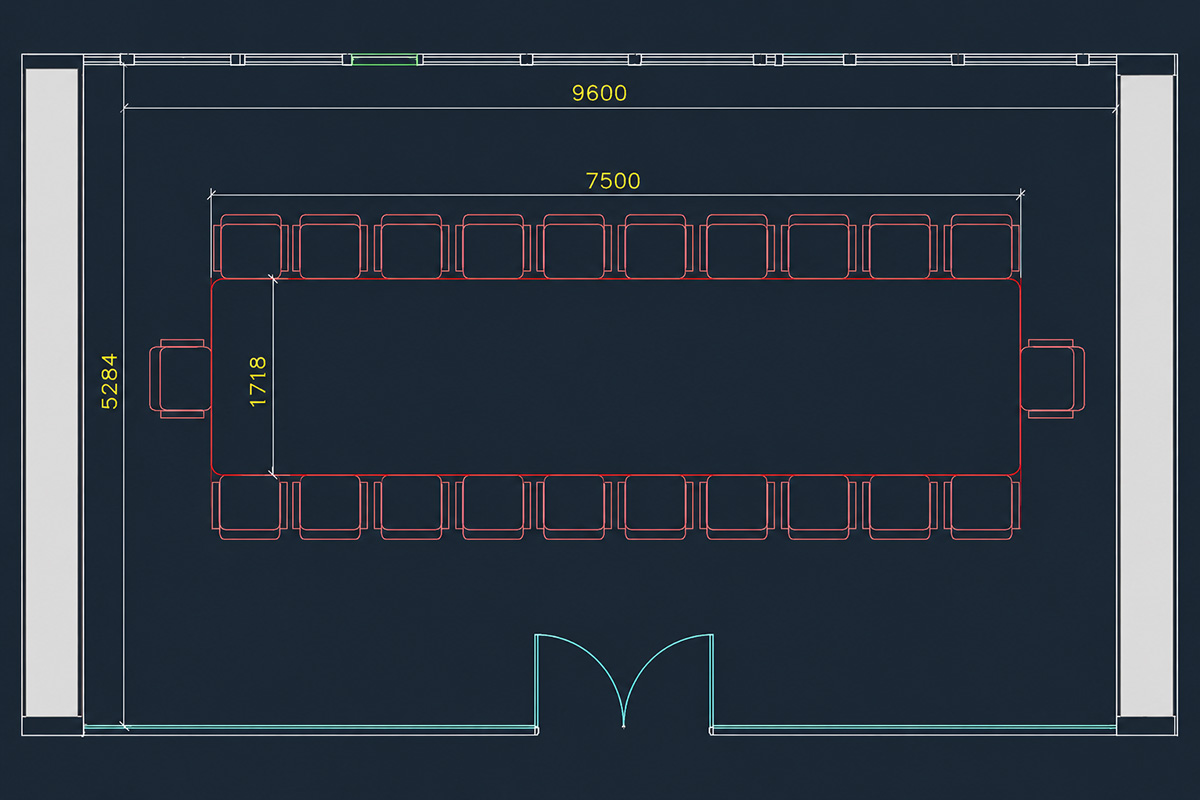Select the grey panel along the left wall
The image size is (1200, 800).
pyautogui.click(x=51, y=393)
